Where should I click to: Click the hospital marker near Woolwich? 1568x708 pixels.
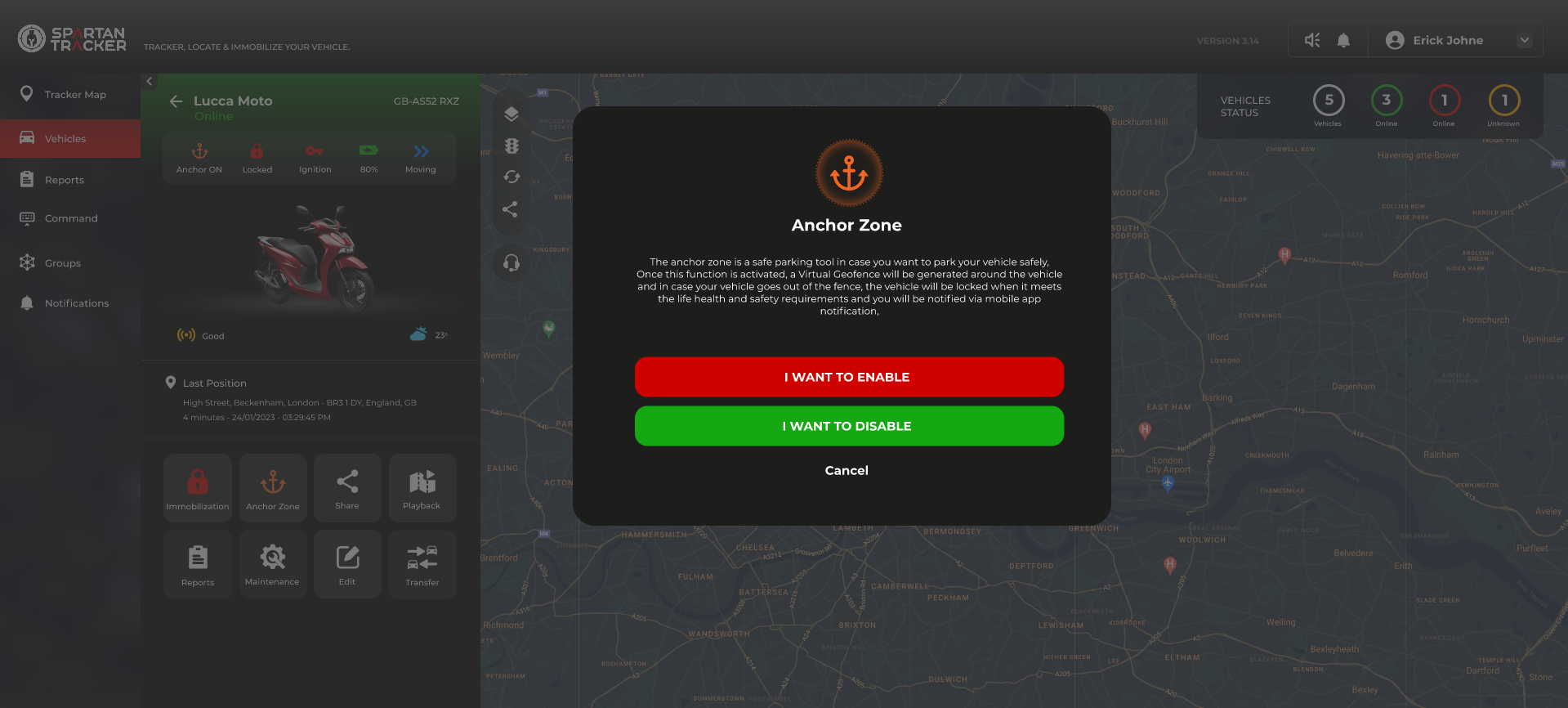point(1170,565)
